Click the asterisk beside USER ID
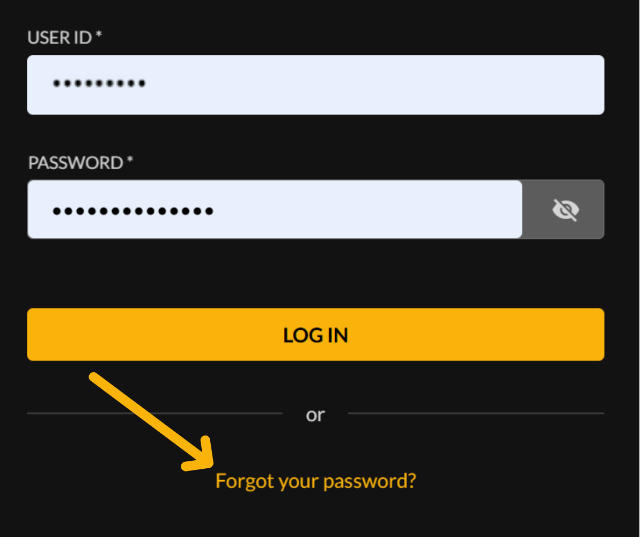 point(99,36)
